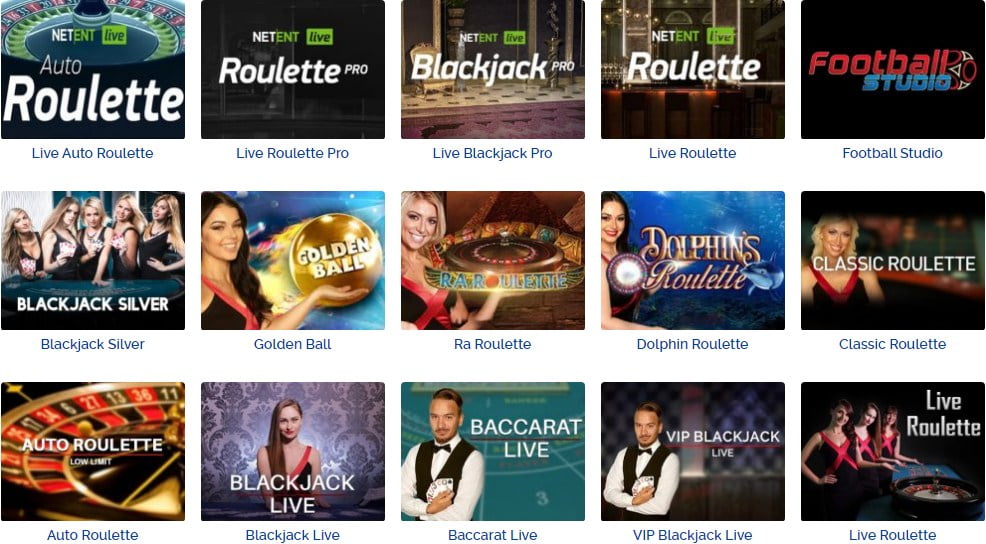Launch the Ra Roulette game tile
Screen dimensions: 986x544
coord(493,260)
